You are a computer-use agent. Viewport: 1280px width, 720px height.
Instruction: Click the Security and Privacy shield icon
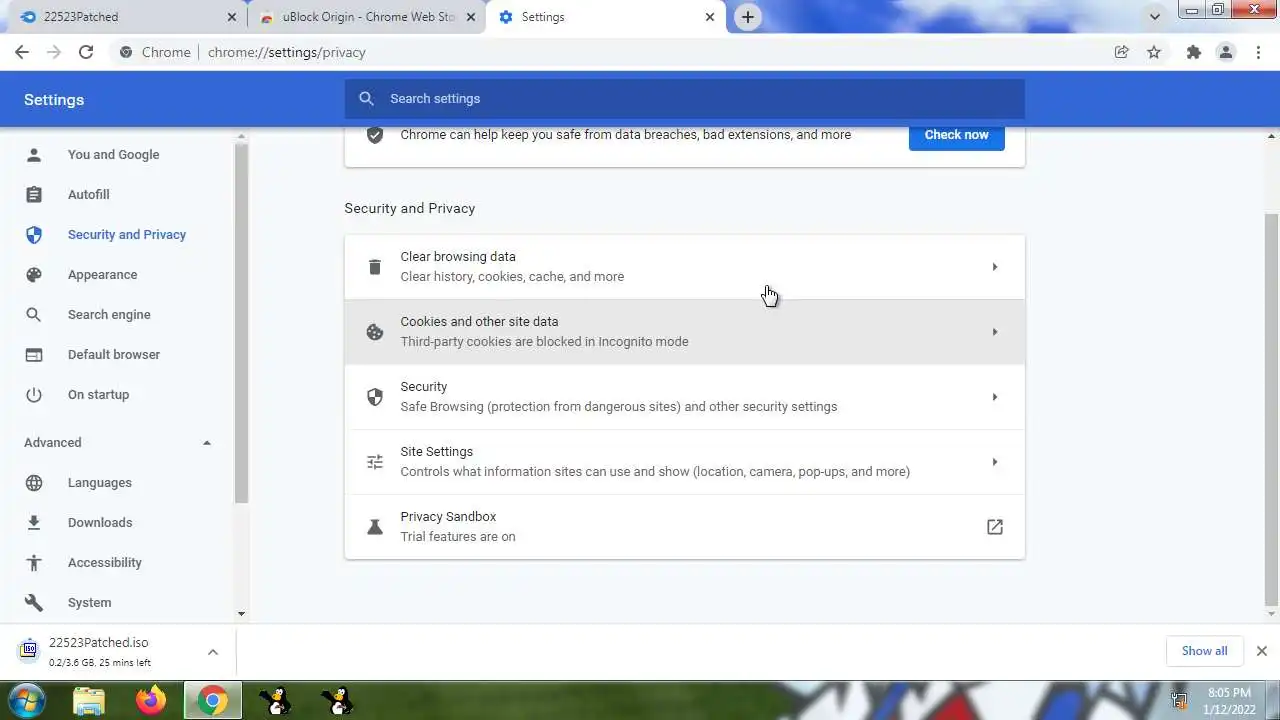(34, 235)
